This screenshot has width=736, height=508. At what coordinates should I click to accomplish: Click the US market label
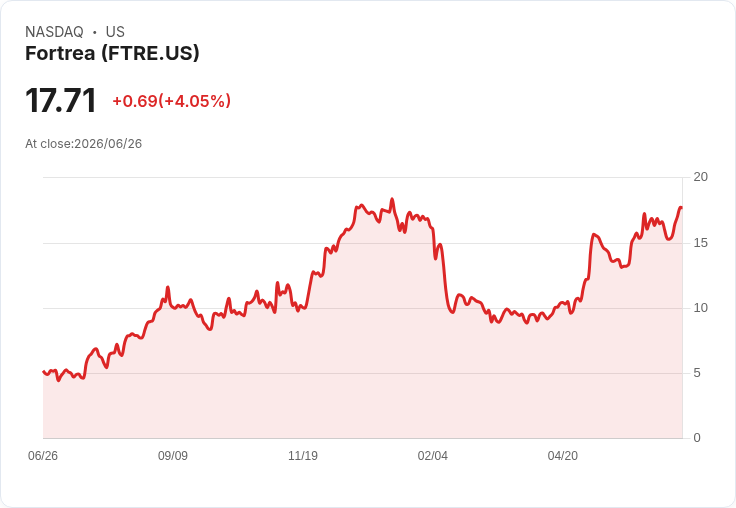[x=115, y=32]
